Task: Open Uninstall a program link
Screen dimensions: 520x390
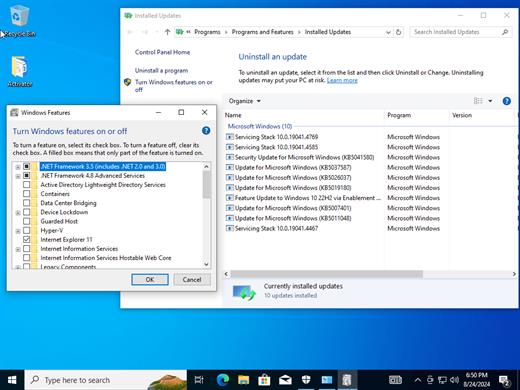Action: 161,71
